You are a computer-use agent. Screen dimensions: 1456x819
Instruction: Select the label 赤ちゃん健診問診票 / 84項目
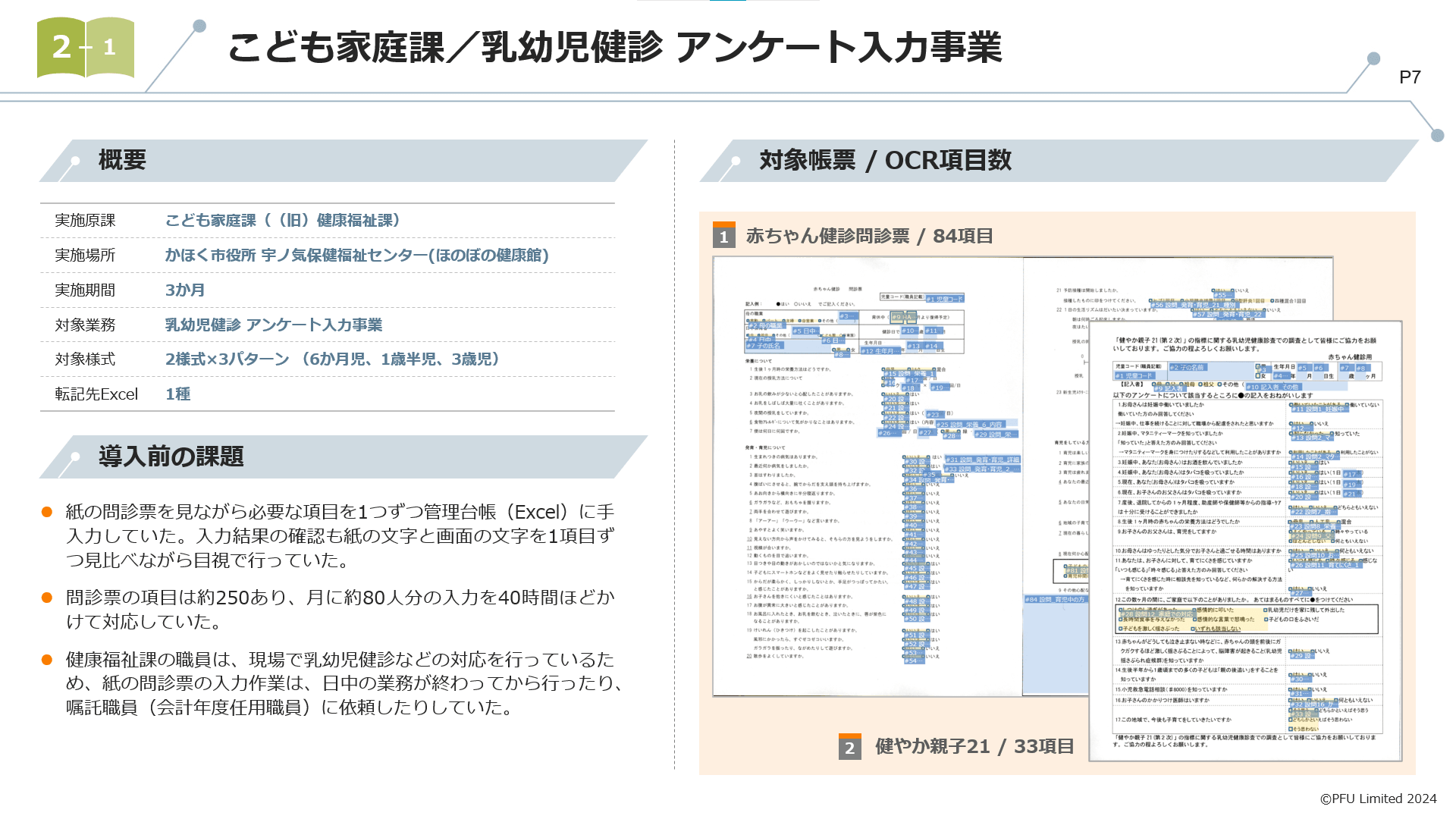tap(869, 236)
